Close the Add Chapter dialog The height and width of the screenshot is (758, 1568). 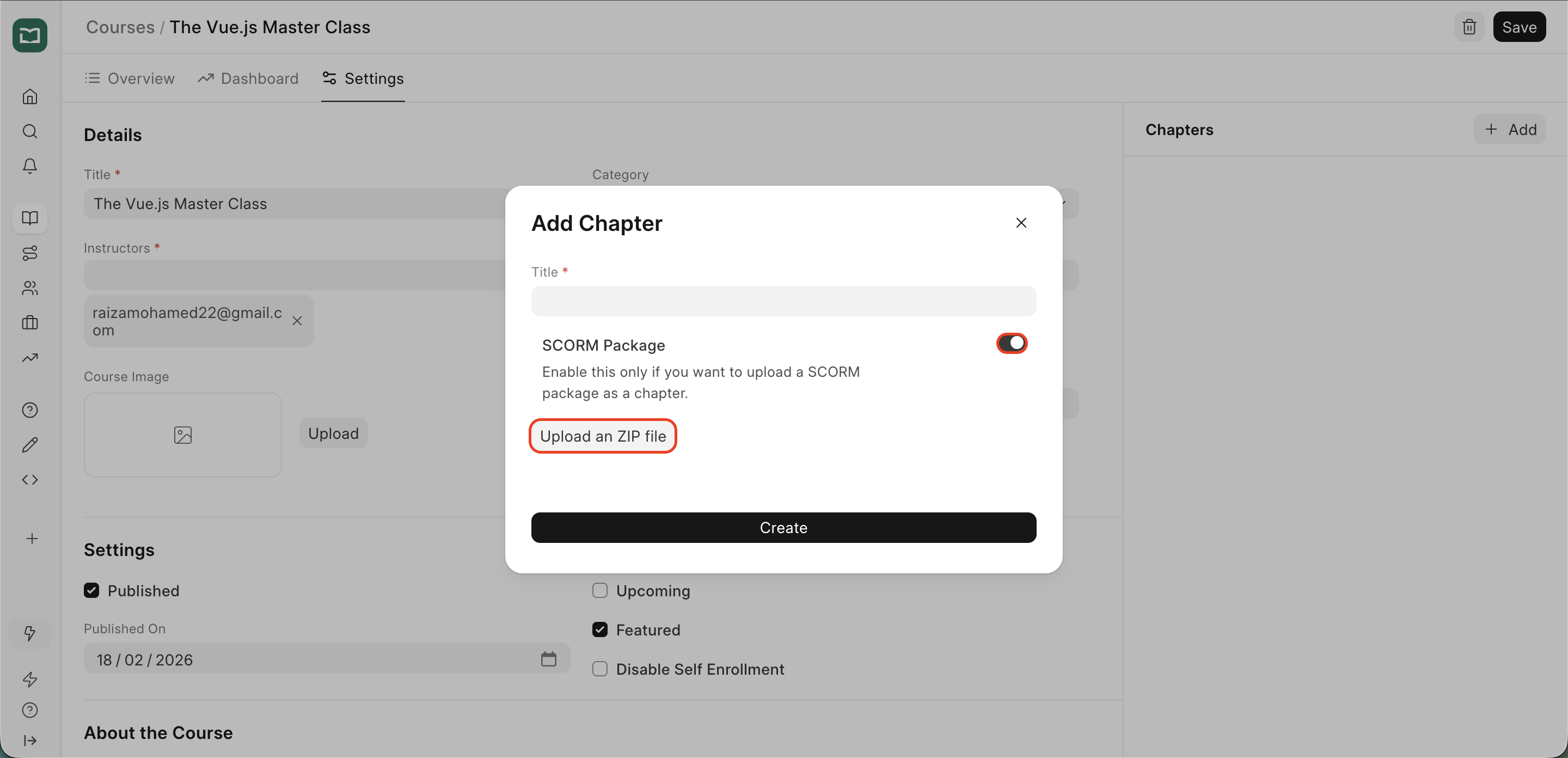pos(1021,223)
